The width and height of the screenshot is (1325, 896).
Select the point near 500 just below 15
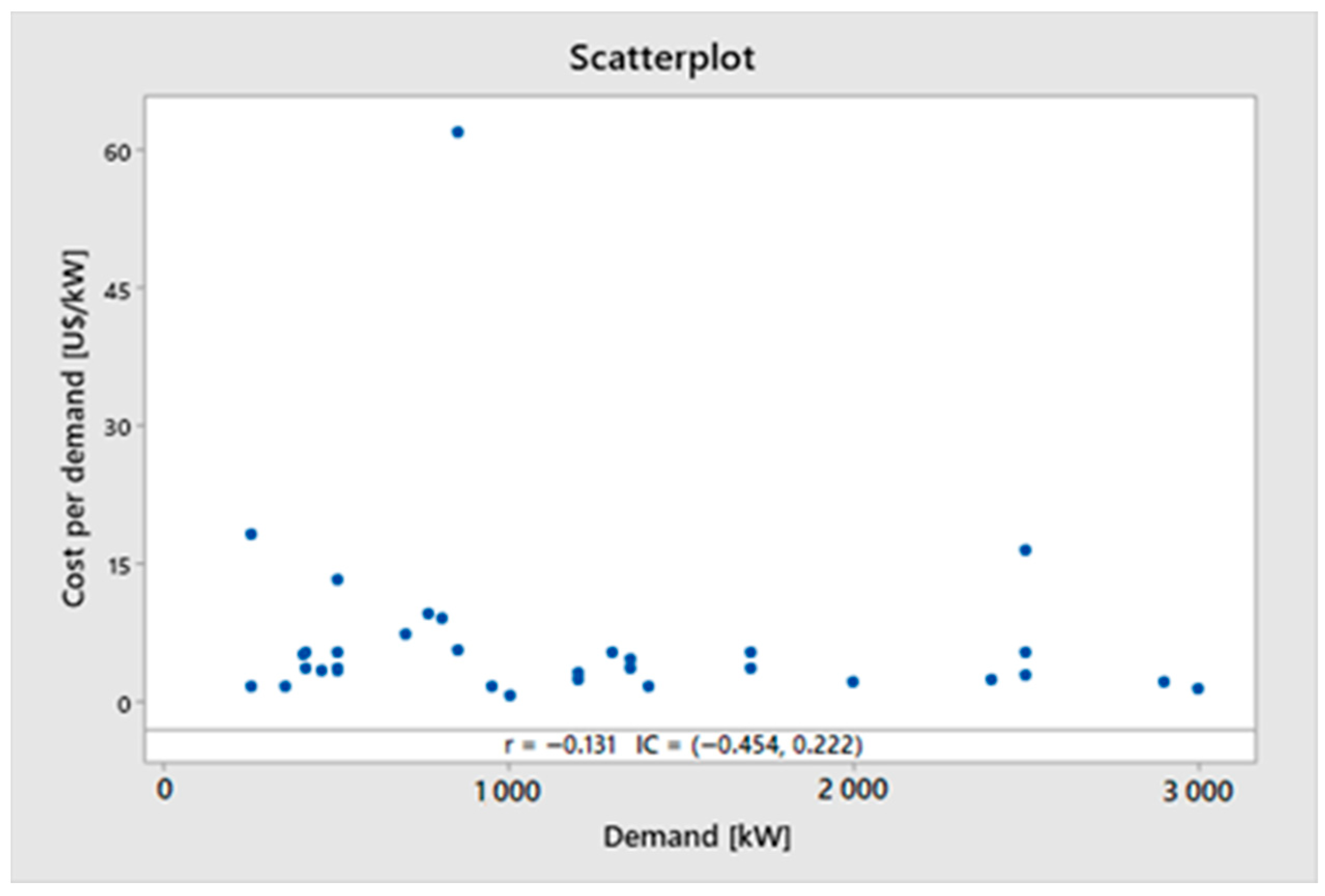(x=337, y=580)
